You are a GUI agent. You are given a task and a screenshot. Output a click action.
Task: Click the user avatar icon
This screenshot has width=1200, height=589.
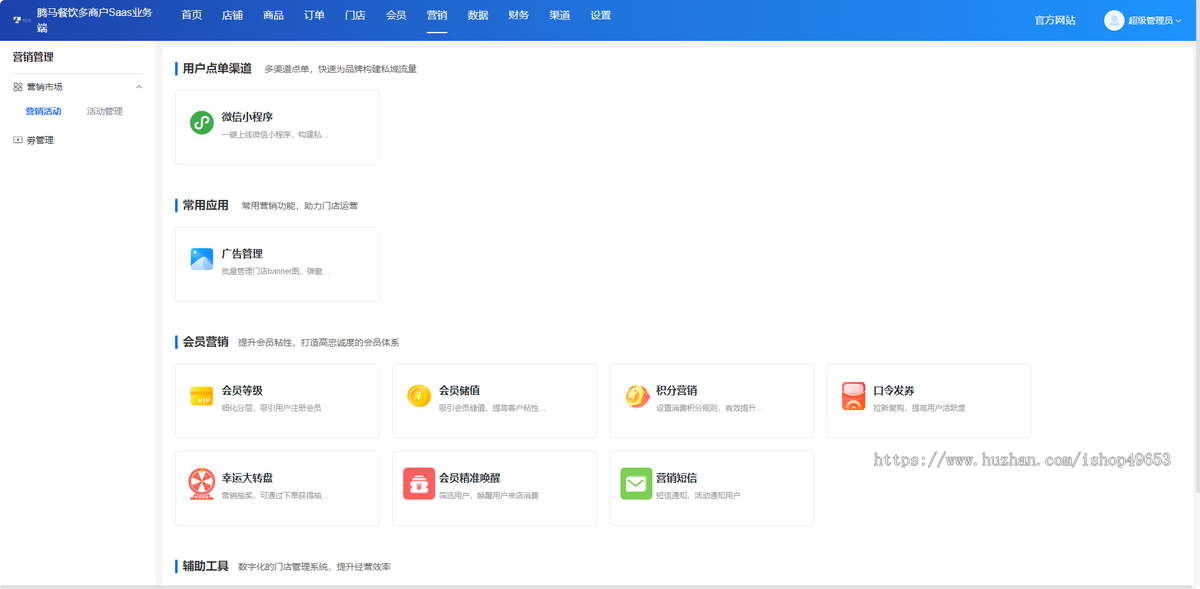point(1114,20)
